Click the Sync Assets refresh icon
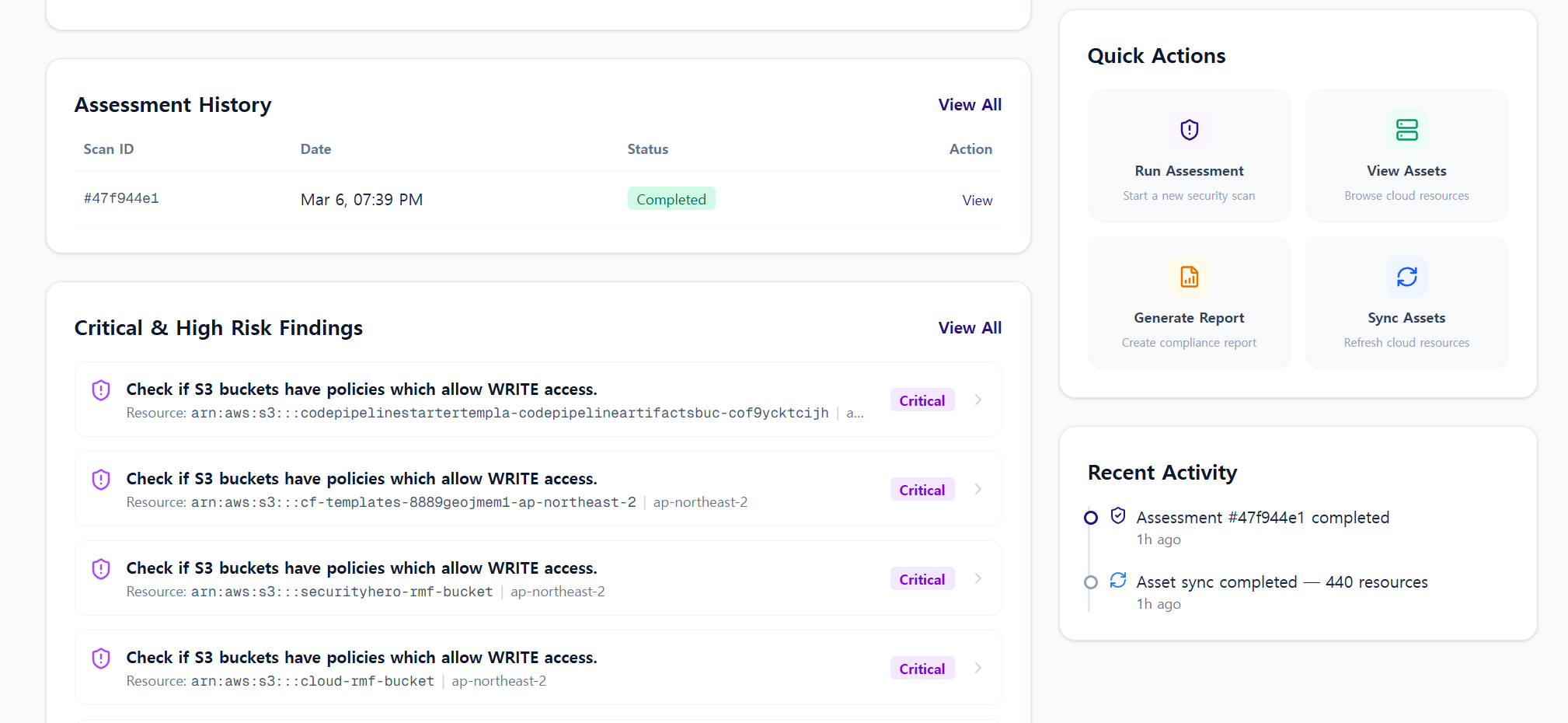The height and width of the screenshot is (723, 1568). pyautogui.click(x=1406, y=276)
